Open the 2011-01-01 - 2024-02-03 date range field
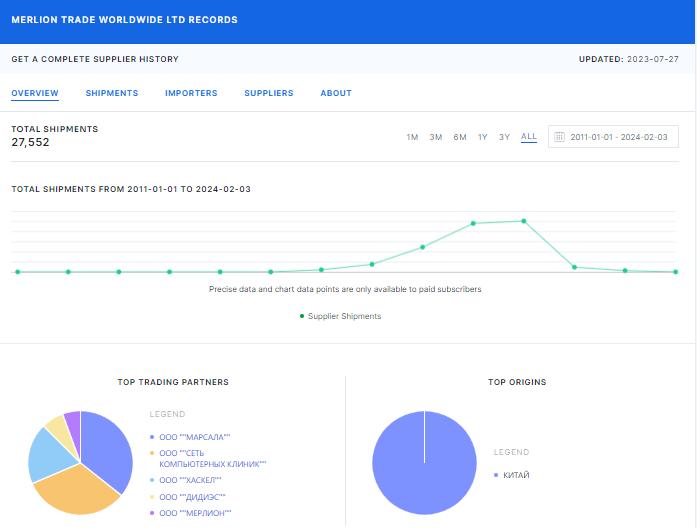Image resolution: width=697 pixels, height=528 pixels. click(613, 136)
